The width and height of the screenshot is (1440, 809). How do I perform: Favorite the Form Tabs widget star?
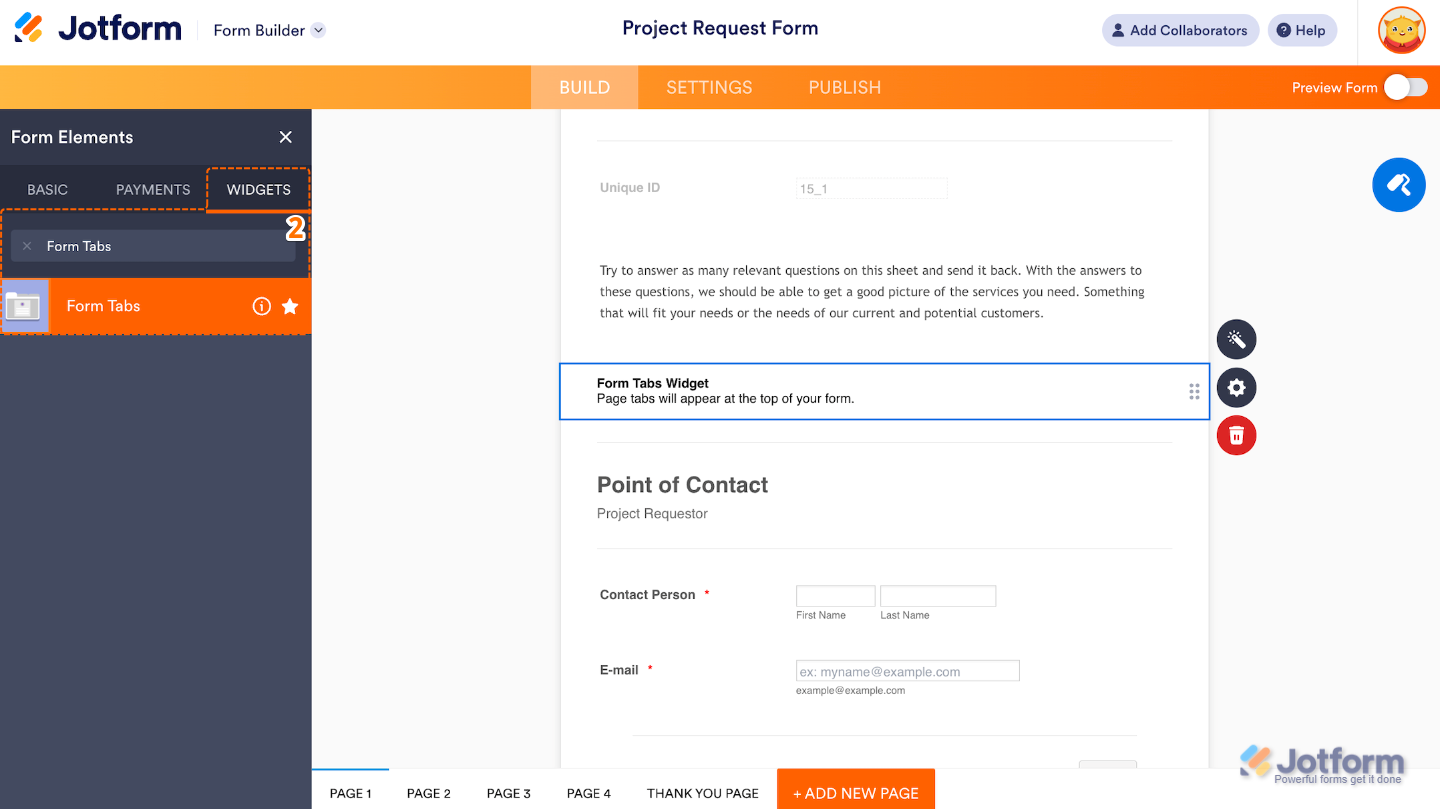tap(290, 306)
